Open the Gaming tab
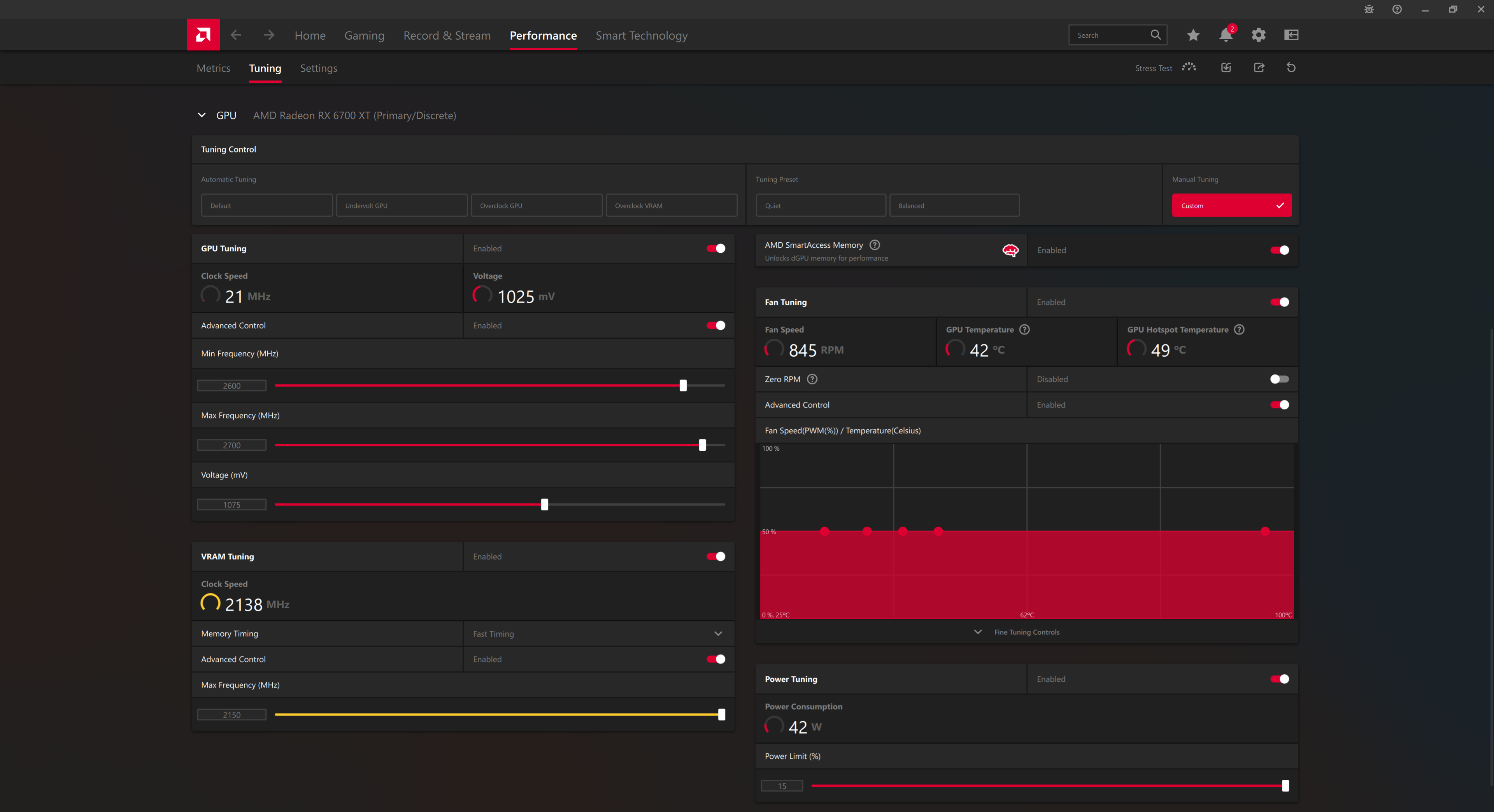 click(x=364, y=35)
